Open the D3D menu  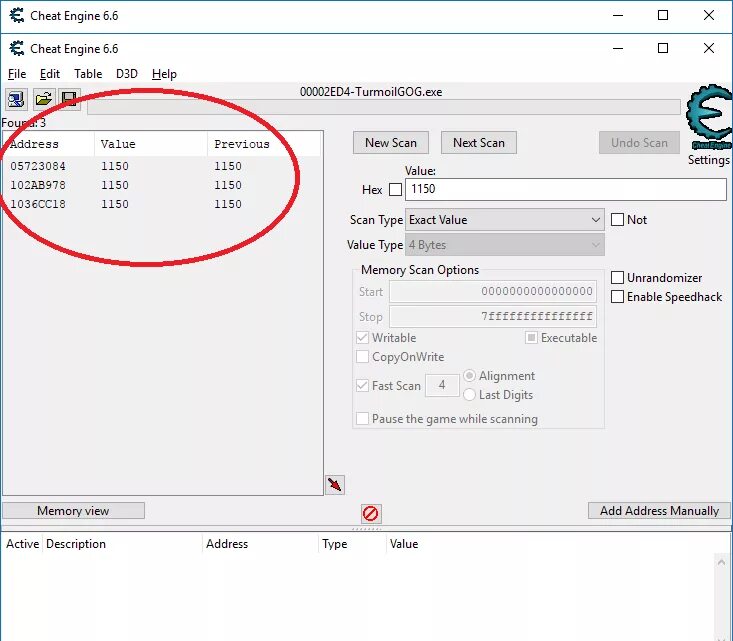click(x=127, y=74)
